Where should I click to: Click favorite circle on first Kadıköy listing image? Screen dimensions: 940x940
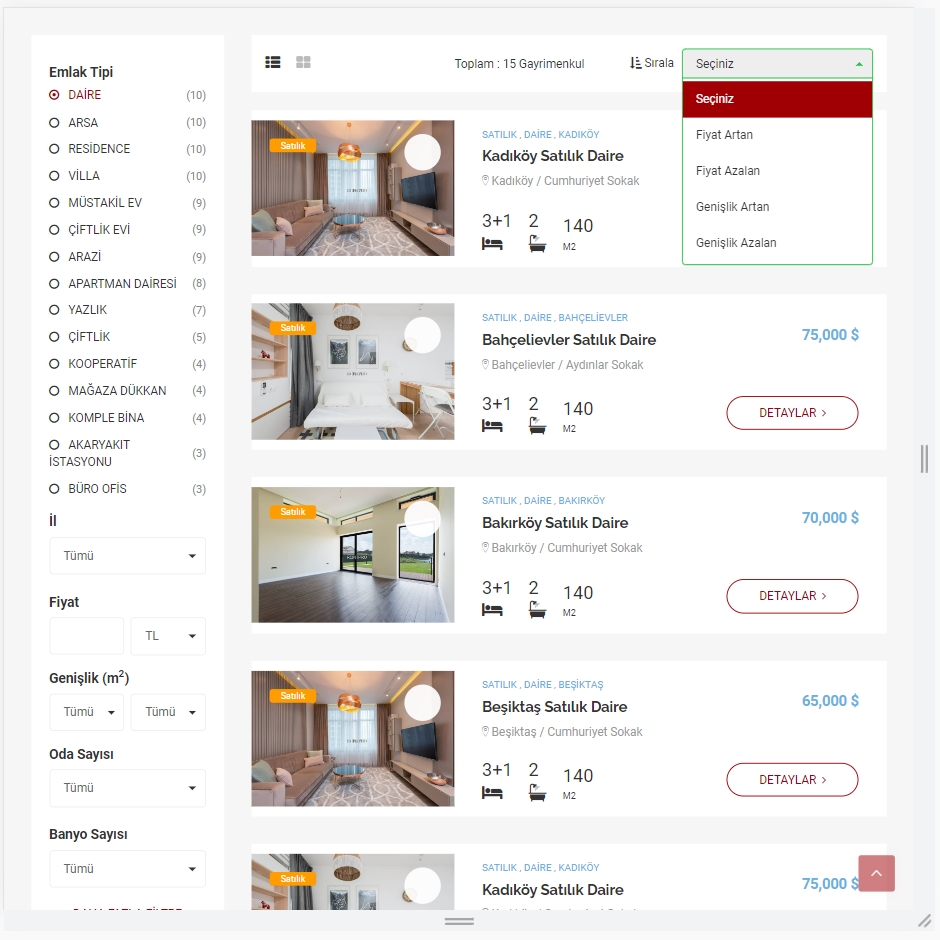click(x=422, y=152)
